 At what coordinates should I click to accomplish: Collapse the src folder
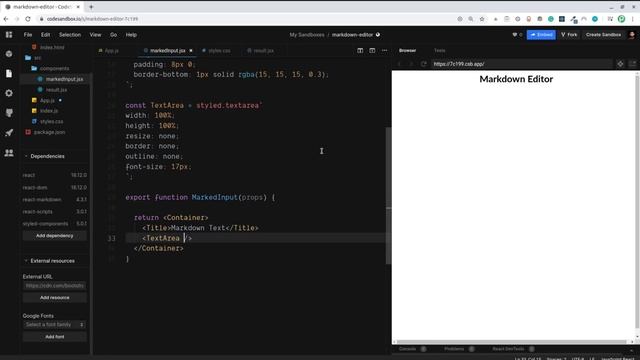33,58
